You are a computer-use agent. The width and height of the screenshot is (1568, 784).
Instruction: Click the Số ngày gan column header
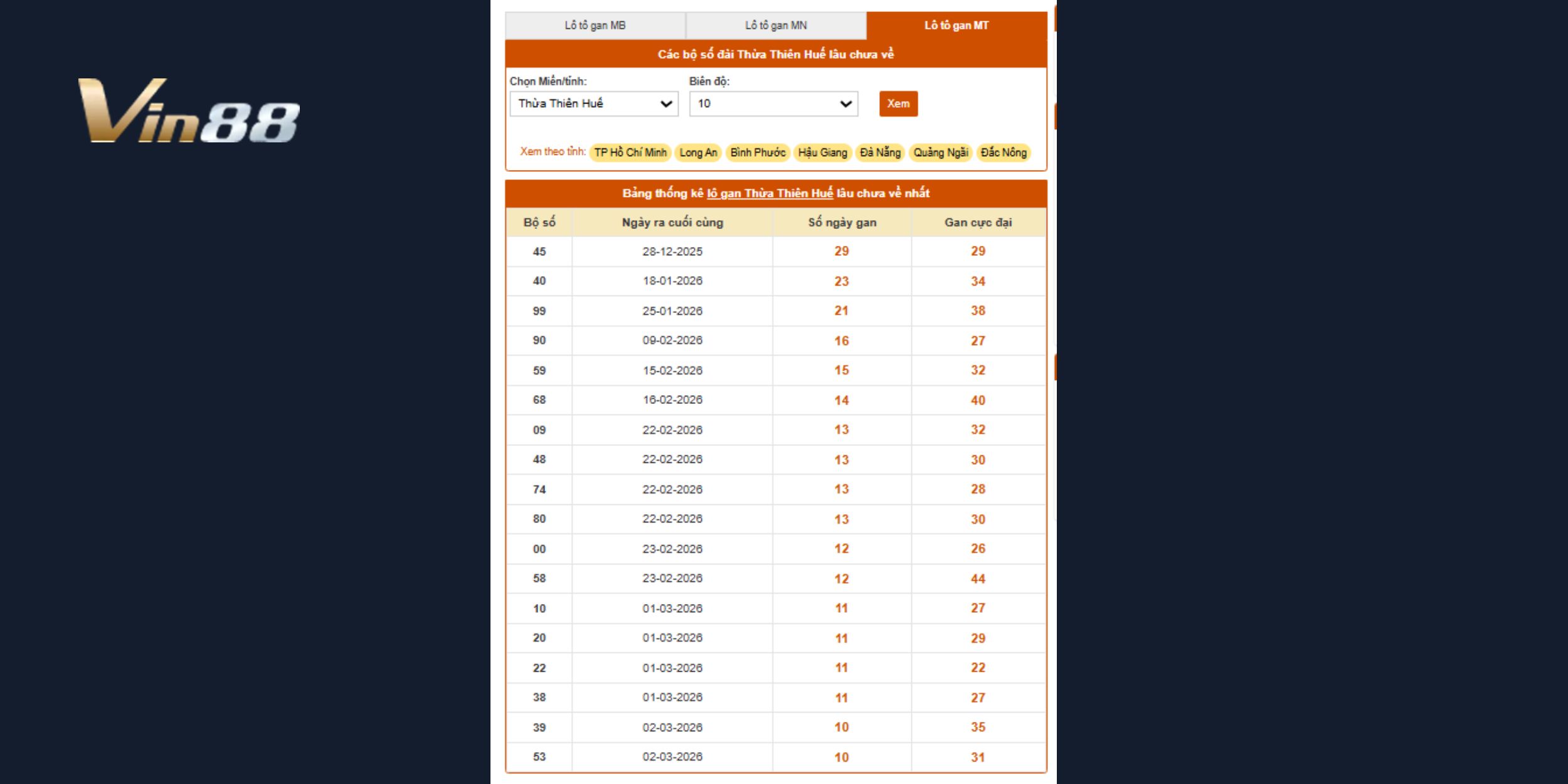(842, 222)
